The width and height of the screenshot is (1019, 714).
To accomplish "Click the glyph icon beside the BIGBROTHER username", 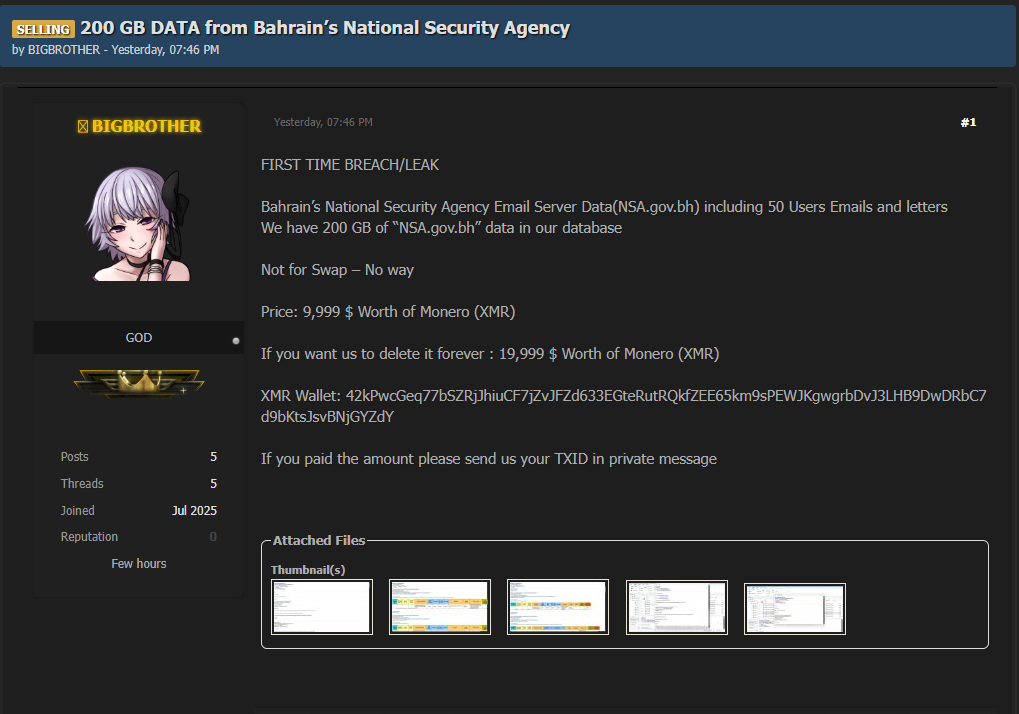I will [83, 126].
